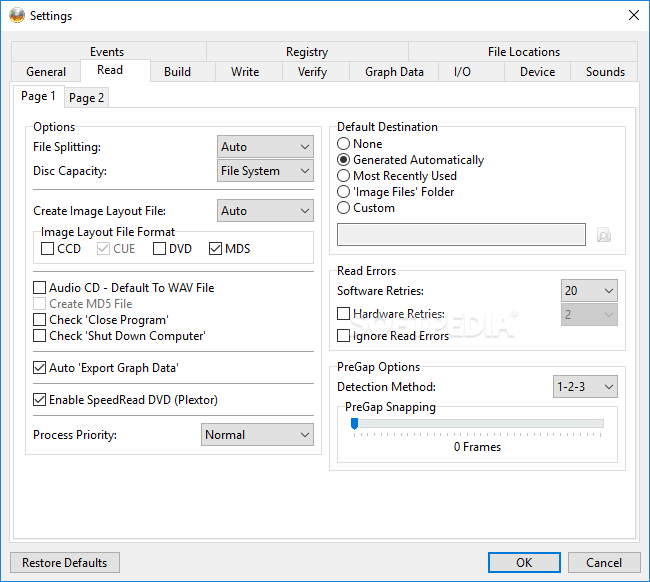Screen dimensions: 650x582
Task: Expand Create Image Layout File dropdown
Action: click(265, 211)
